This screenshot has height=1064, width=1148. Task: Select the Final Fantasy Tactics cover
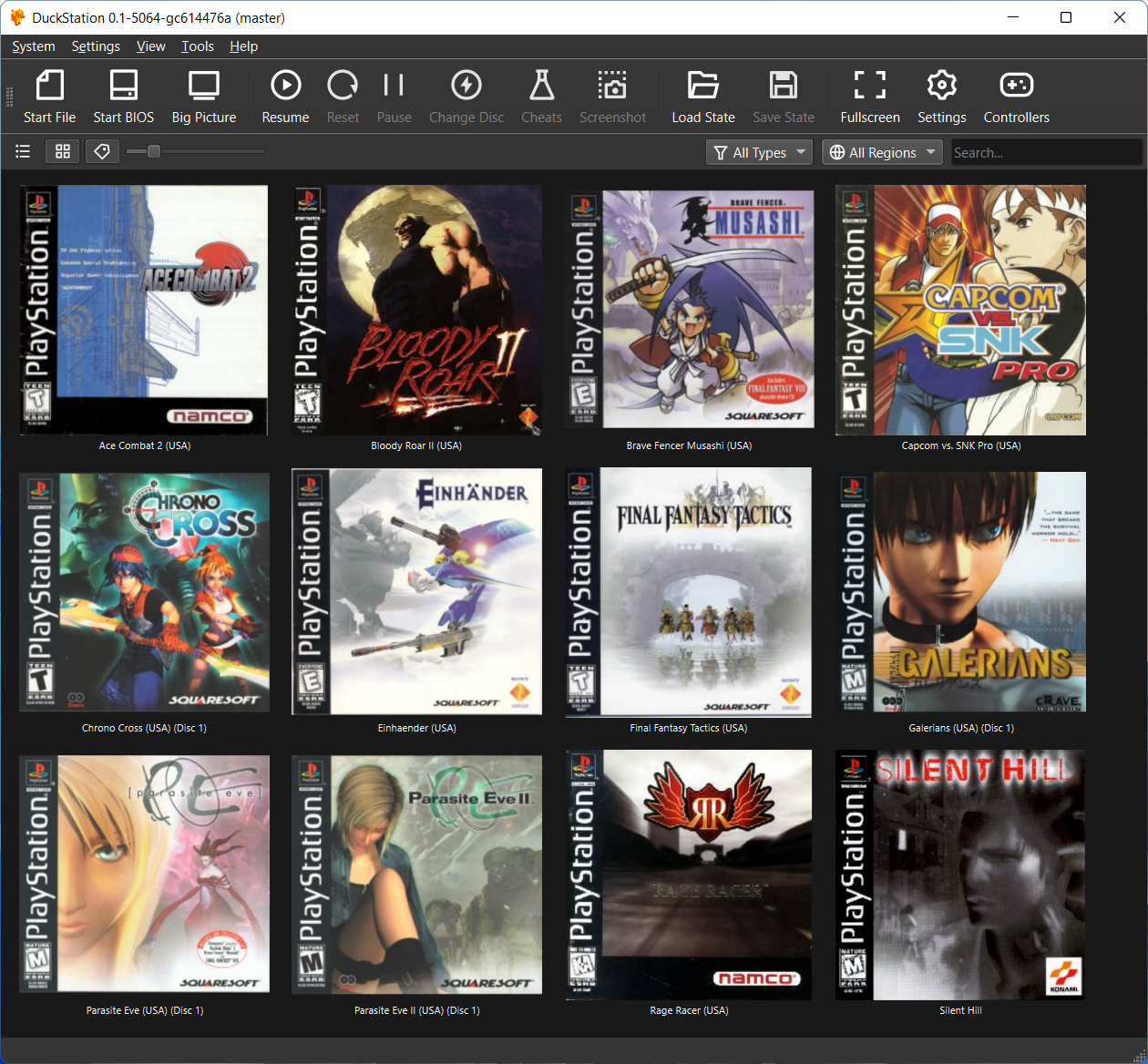[688, 592]
